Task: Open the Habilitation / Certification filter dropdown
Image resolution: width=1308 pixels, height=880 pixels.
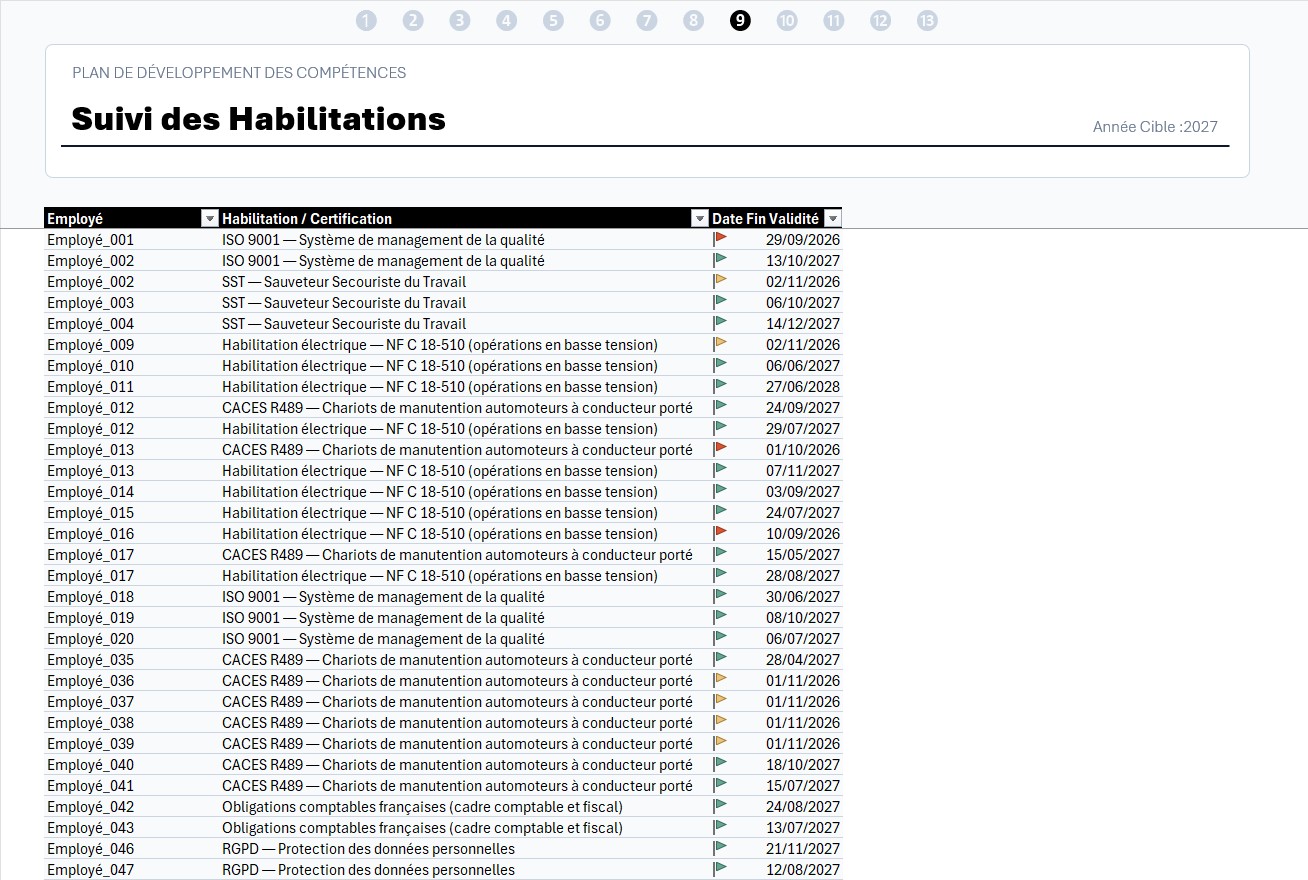Action: [699, 219]
